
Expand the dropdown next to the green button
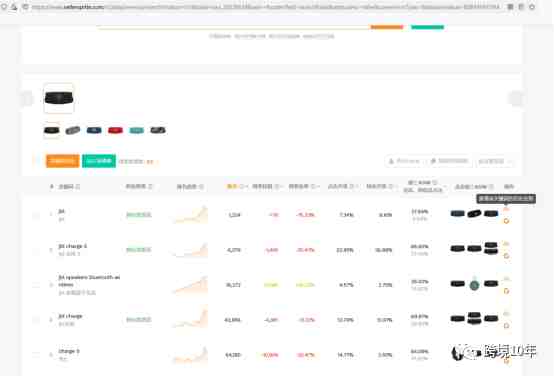(x=137, y=161)
